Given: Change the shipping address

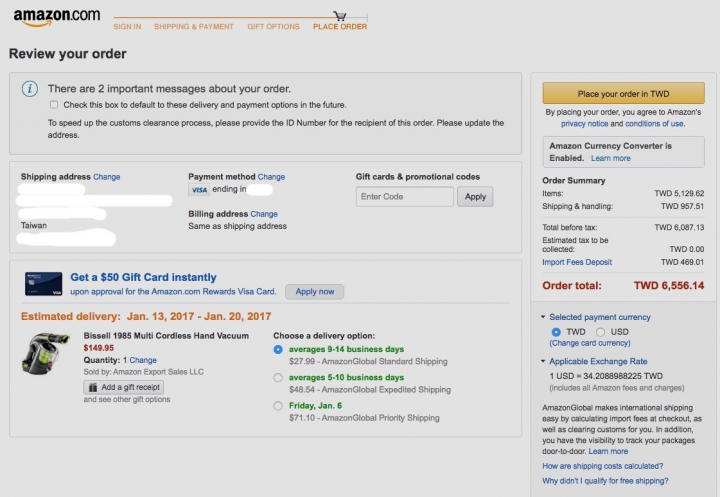Looking at the screenshot, I should click(x=107, y=177).
